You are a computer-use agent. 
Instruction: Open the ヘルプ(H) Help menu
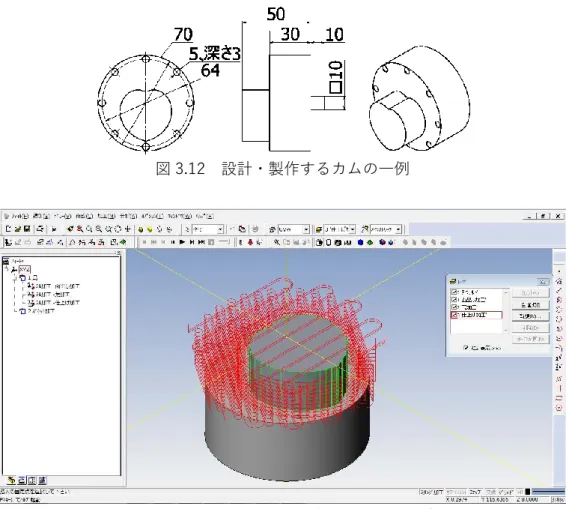[x=205, y=216]
